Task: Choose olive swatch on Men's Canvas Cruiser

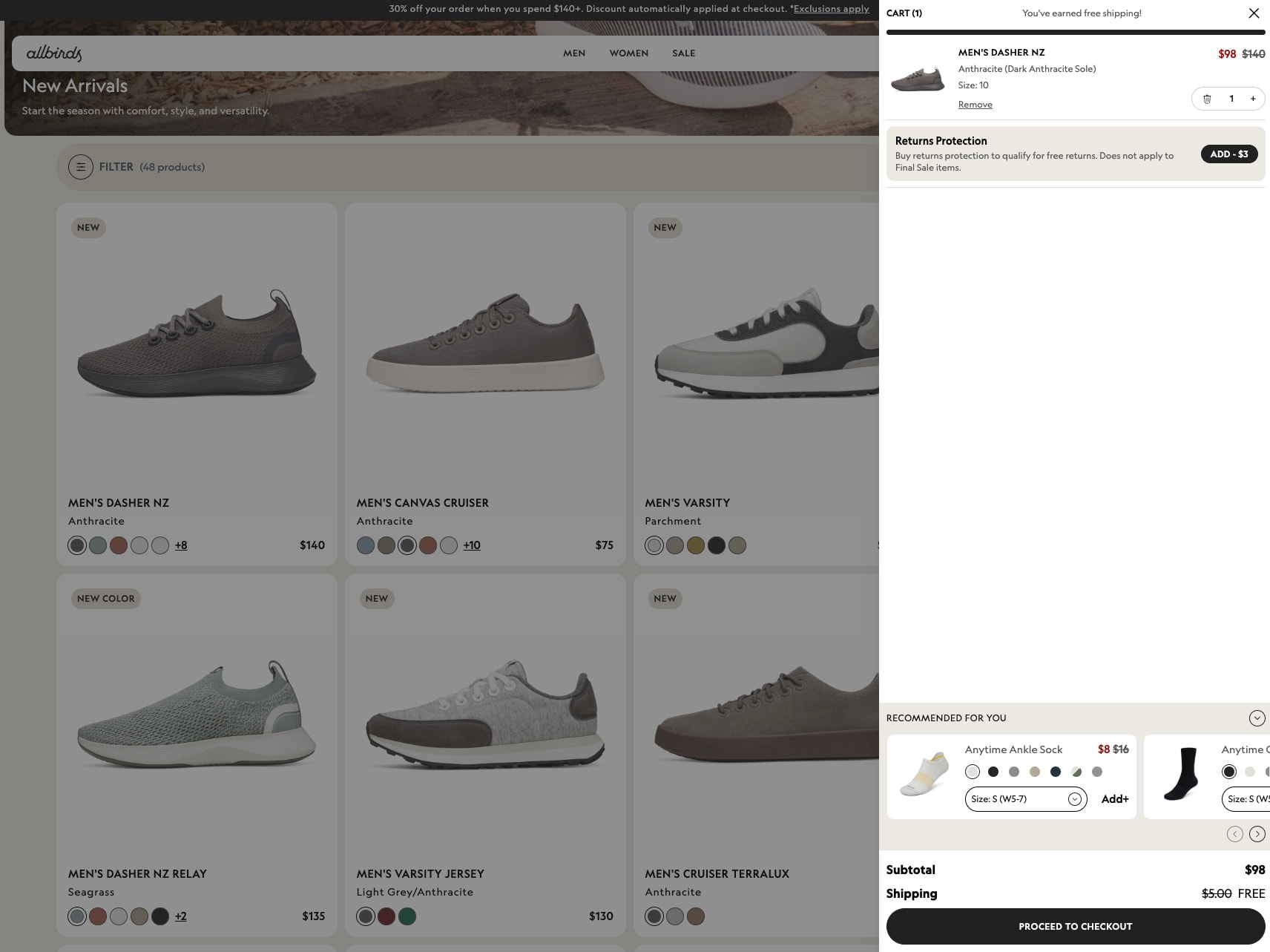Action: (x=386, y=545)
